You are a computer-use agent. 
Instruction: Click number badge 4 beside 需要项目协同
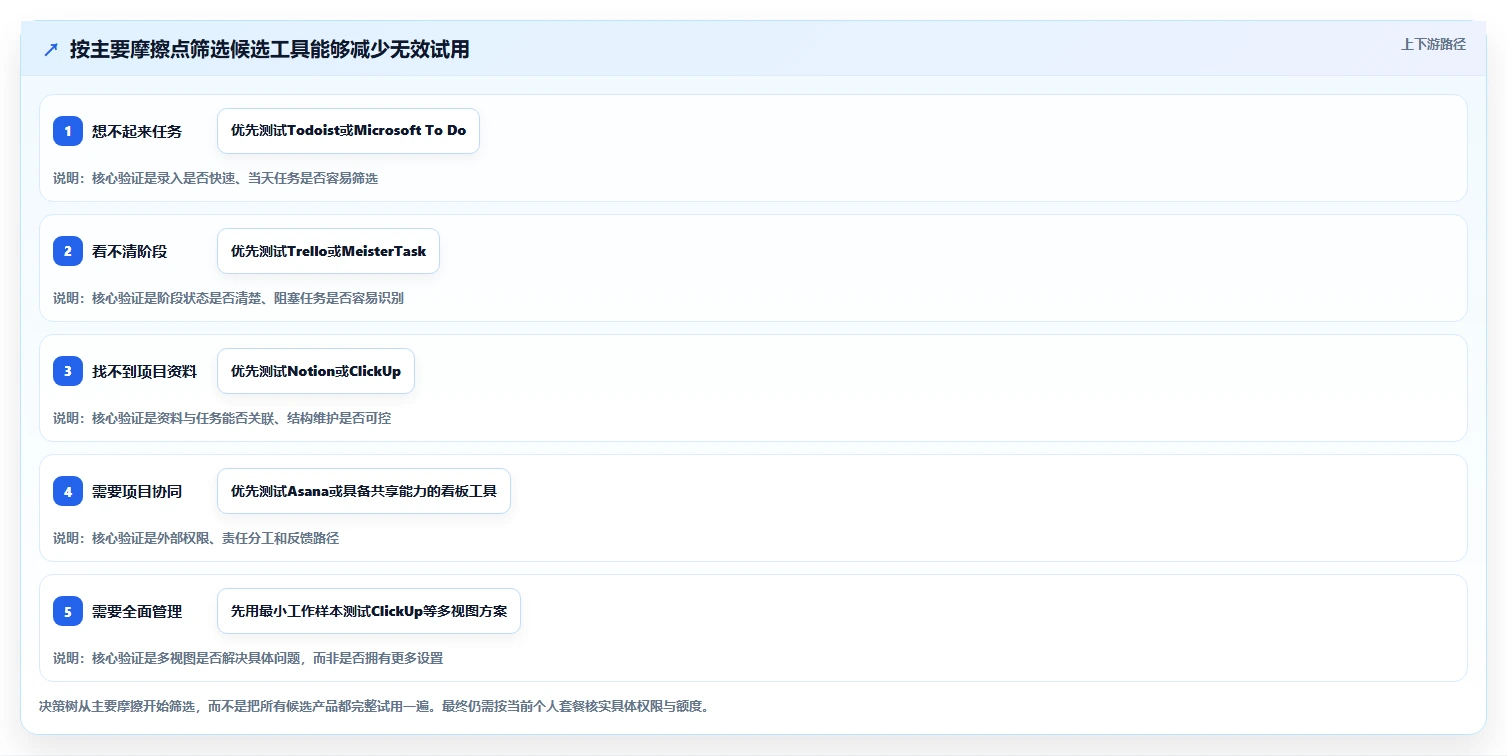coord(68,491)
